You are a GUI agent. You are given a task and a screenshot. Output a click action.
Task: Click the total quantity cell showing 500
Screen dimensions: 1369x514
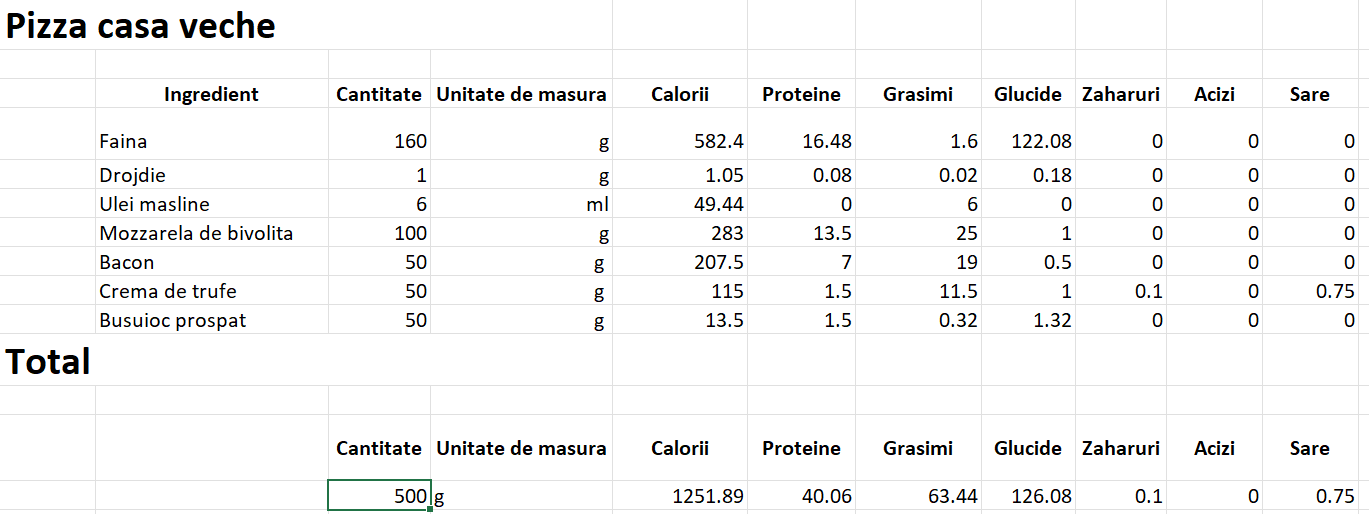pos(380,496)
